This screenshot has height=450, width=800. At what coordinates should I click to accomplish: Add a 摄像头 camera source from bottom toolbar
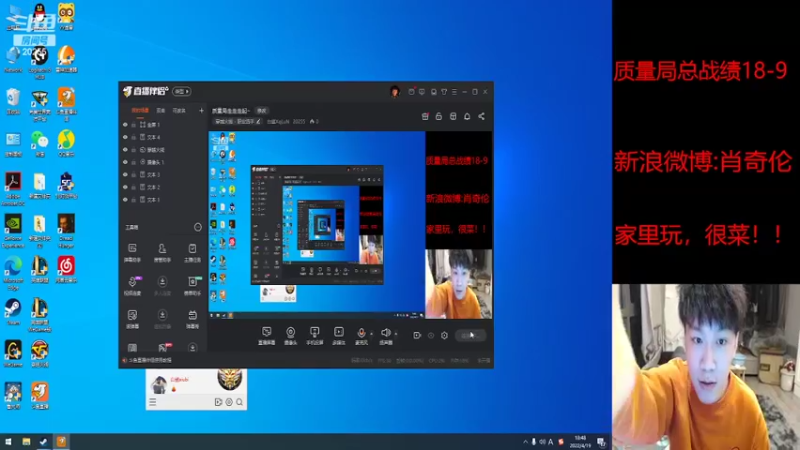pos(290,336)
